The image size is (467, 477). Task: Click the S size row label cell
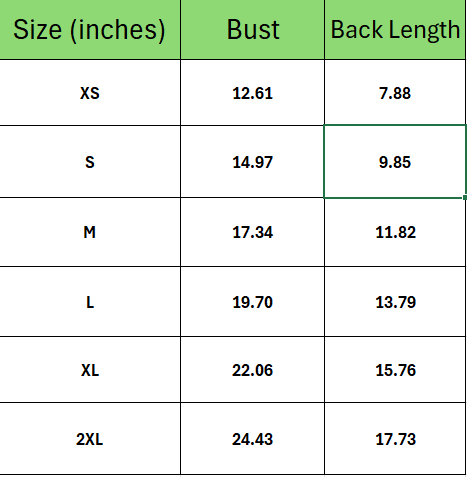[90, 162]
